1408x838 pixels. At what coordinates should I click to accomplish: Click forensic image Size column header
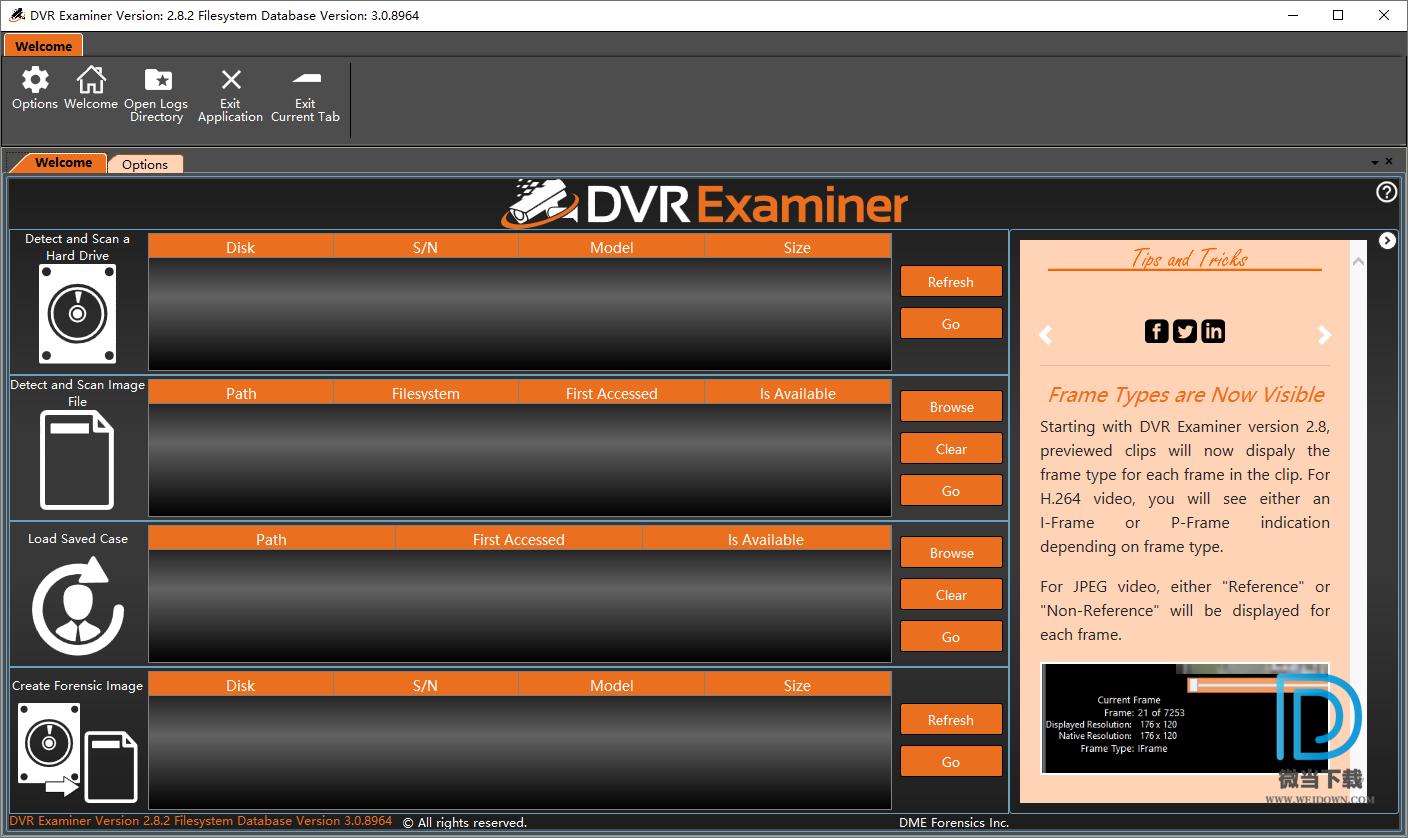click(x=797, y=685)
